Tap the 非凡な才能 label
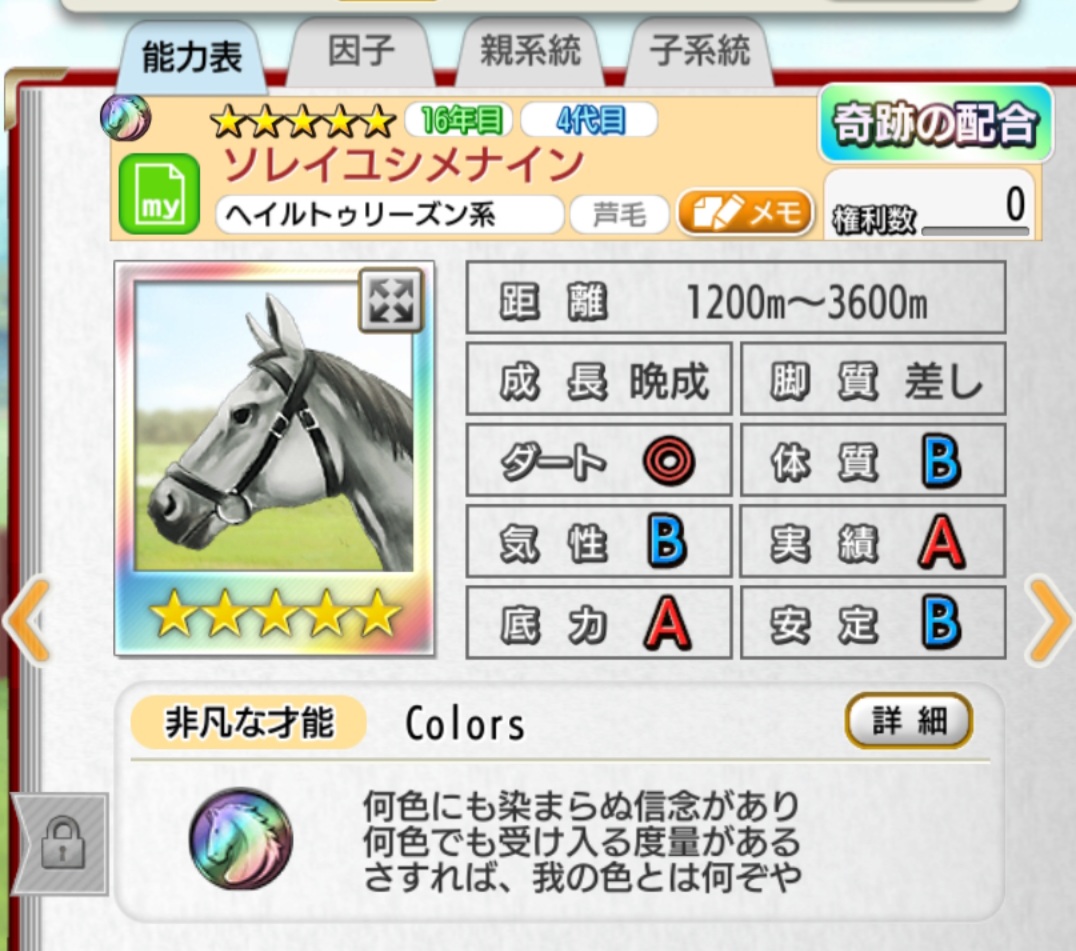Screen dimensions: 1076x951 248,722
